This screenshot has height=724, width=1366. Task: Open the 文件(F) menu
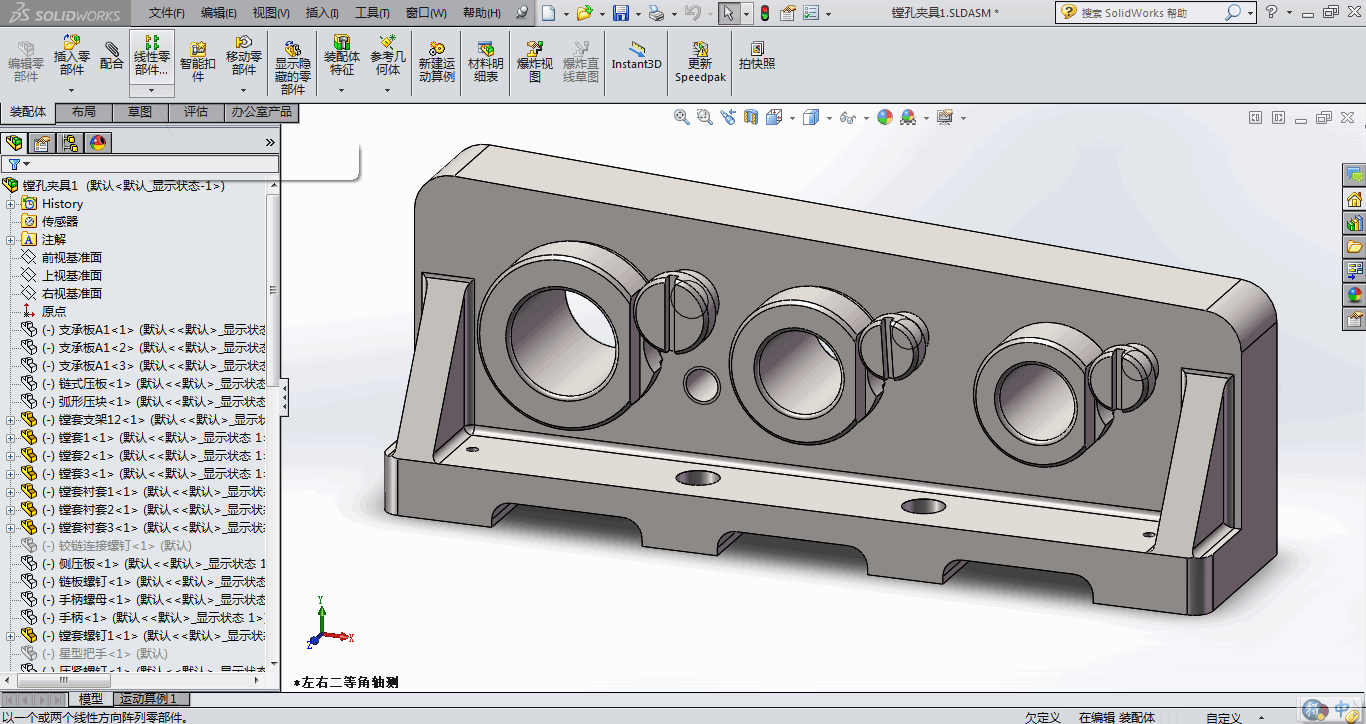point(166,13)
